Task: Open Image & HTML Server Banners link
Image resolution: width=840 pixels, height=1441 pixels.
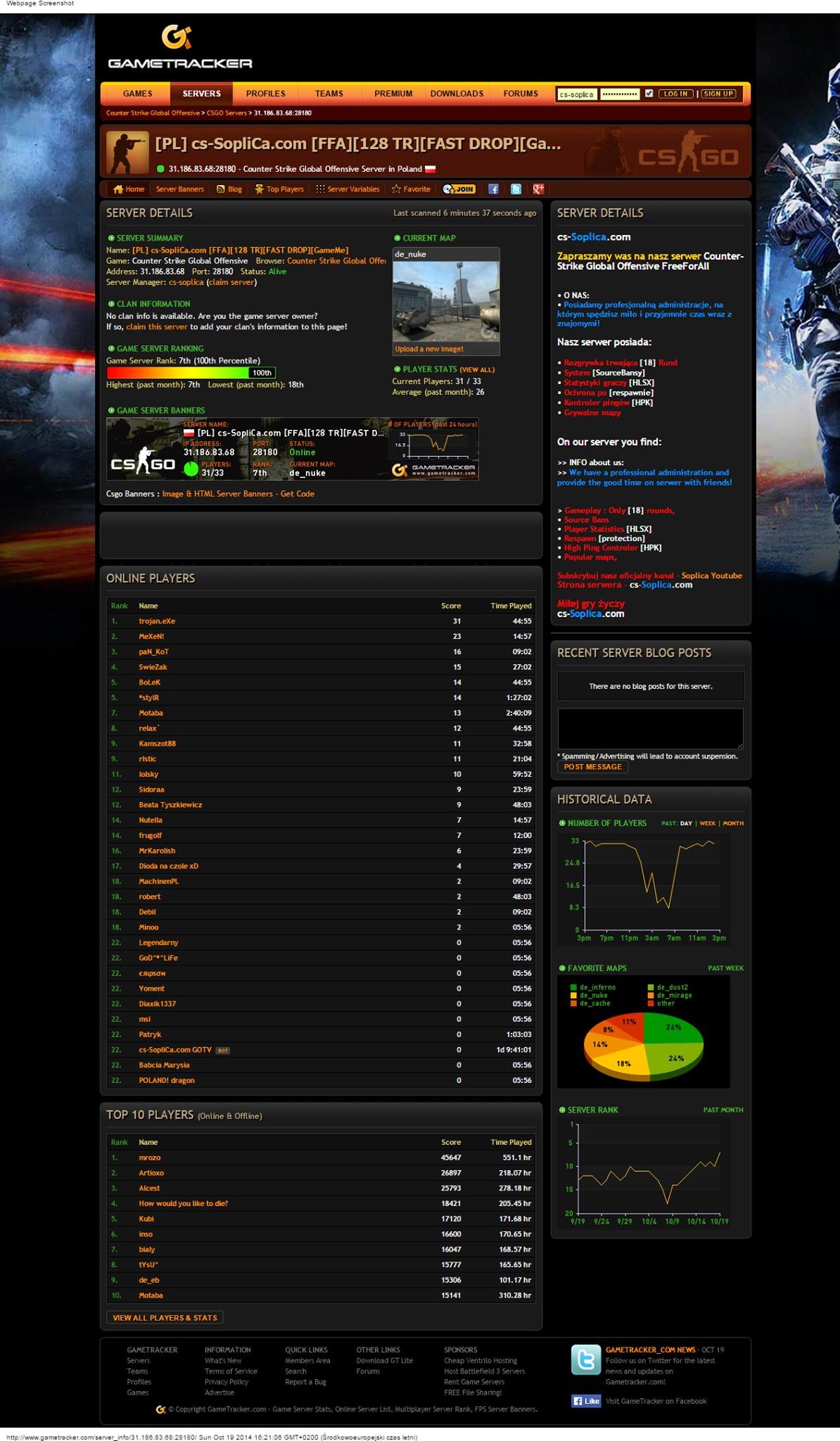Action: (x=238, y=494)
